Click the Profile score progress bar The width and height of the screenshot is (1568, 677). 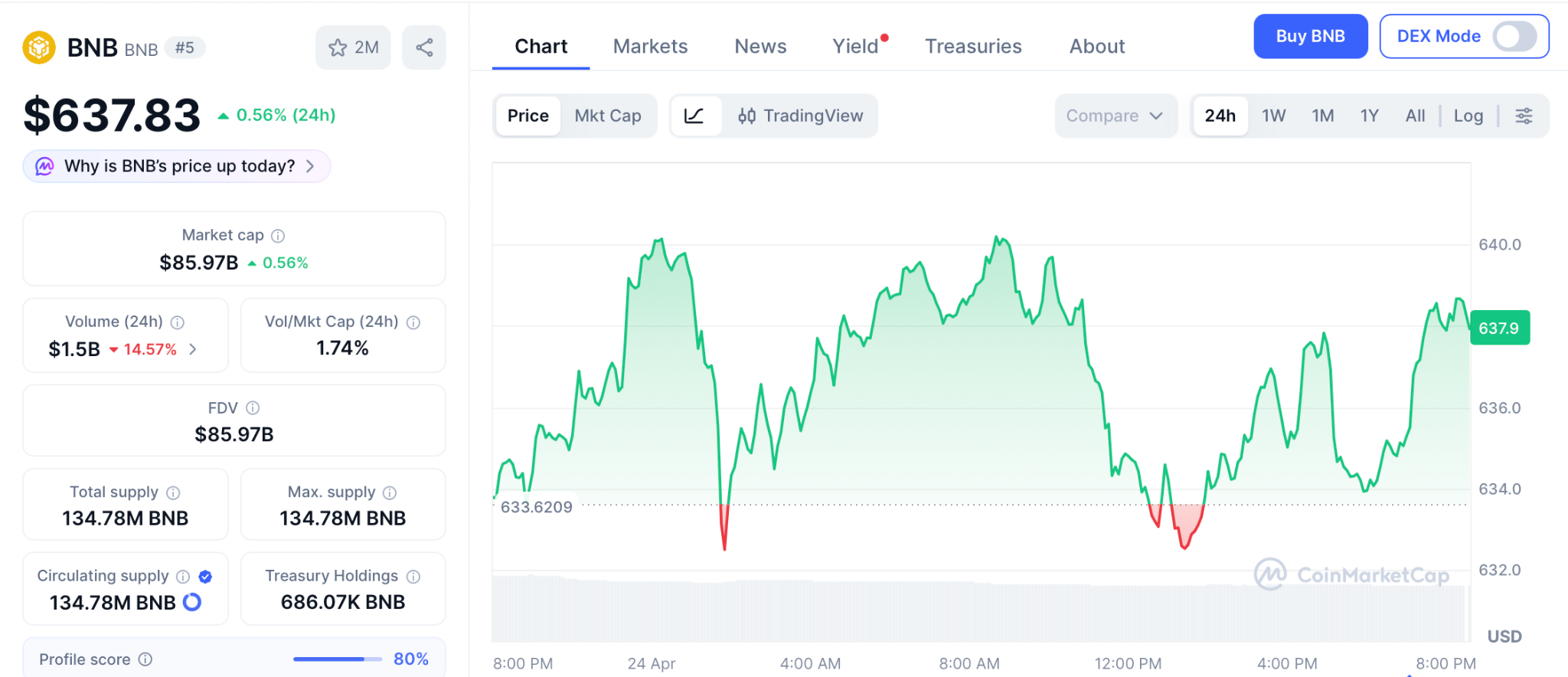click(337, 659)
